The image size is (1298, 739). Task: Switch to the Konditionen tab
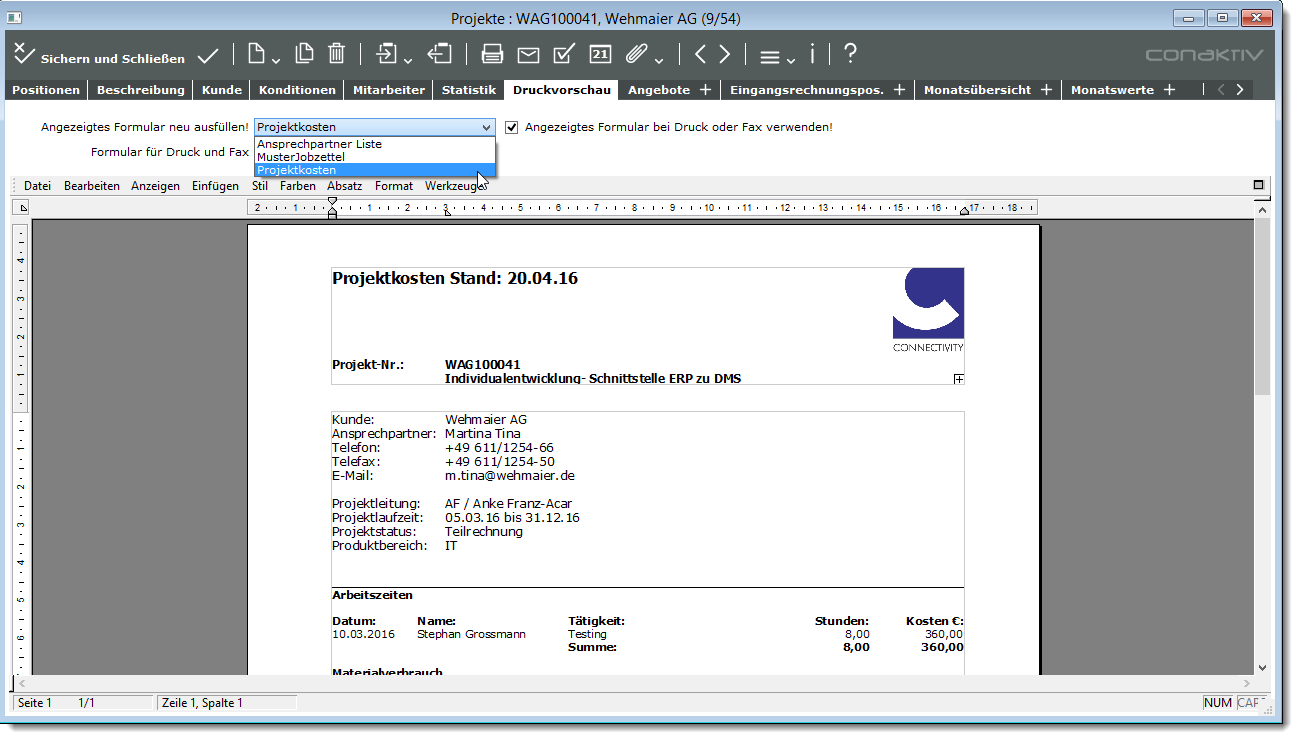tap(297, 90)
